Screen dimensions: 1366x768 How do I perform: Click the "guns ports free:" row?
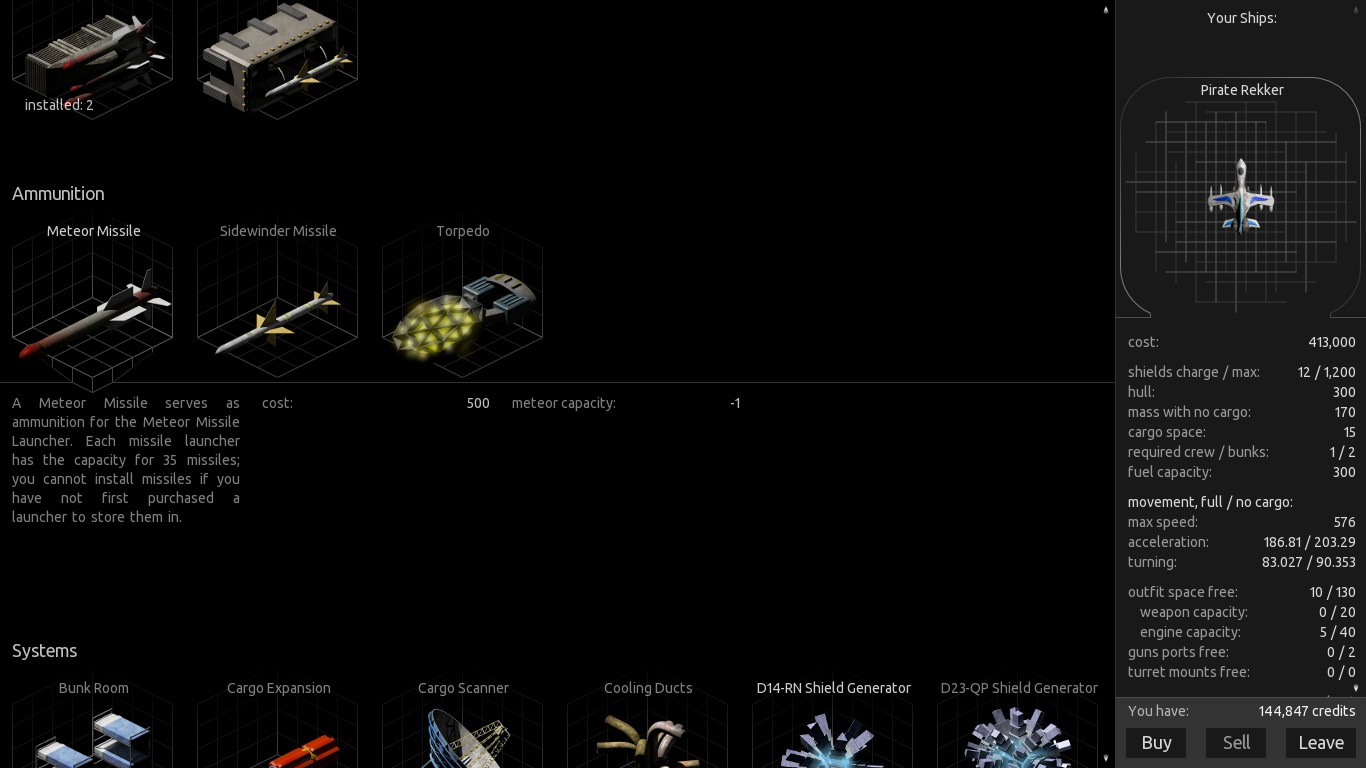(x=1241, y=652)
